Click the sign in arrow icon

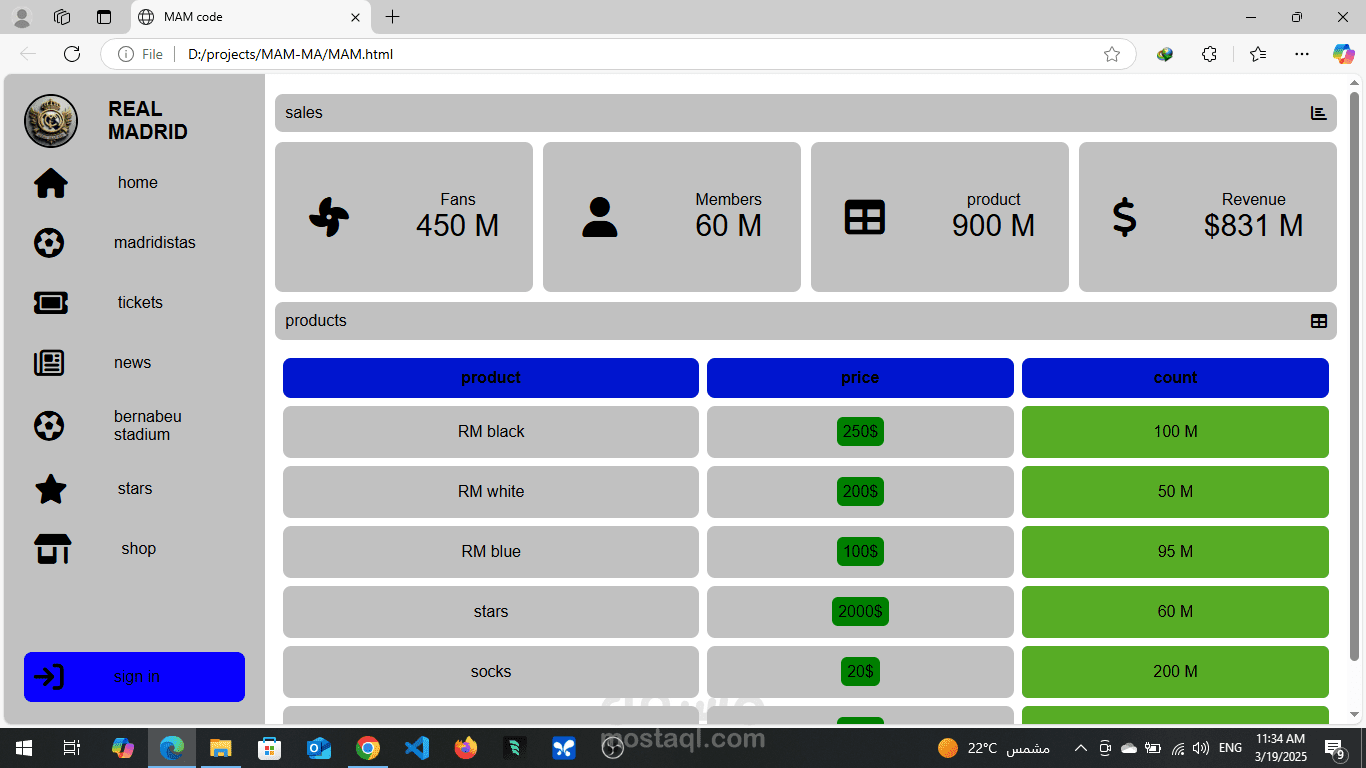tap(49, 677)
